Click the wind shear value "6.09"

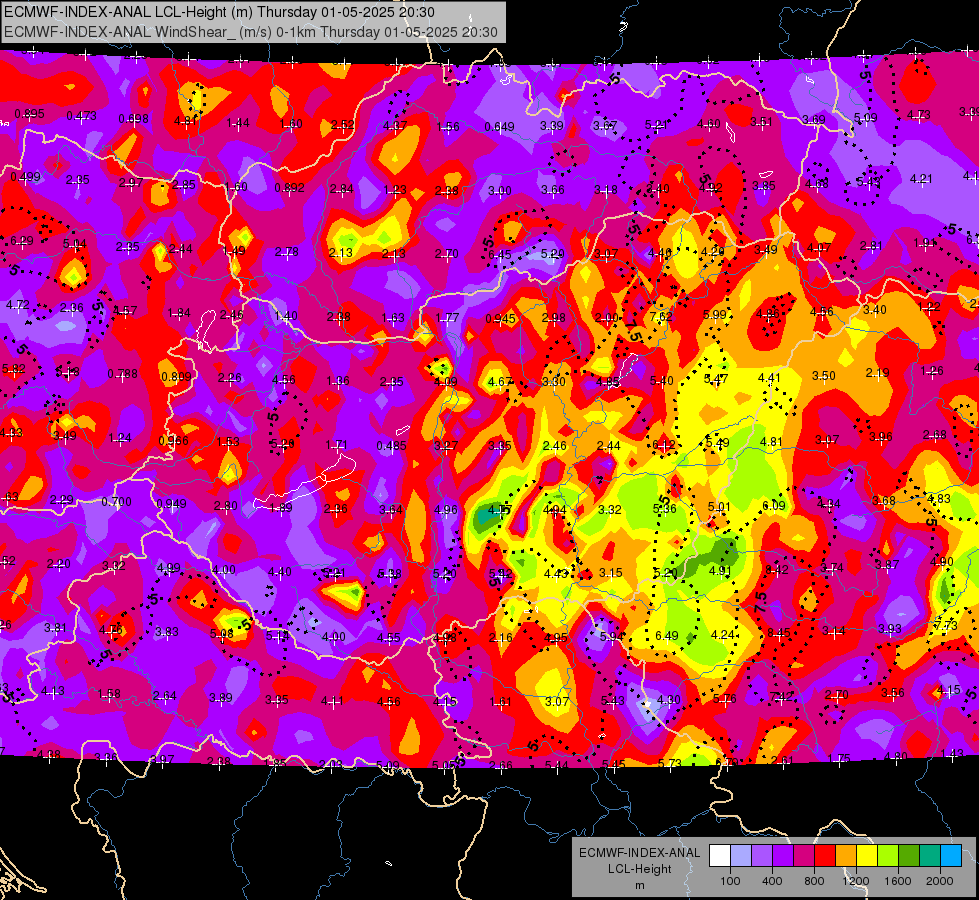coord(774,505)
